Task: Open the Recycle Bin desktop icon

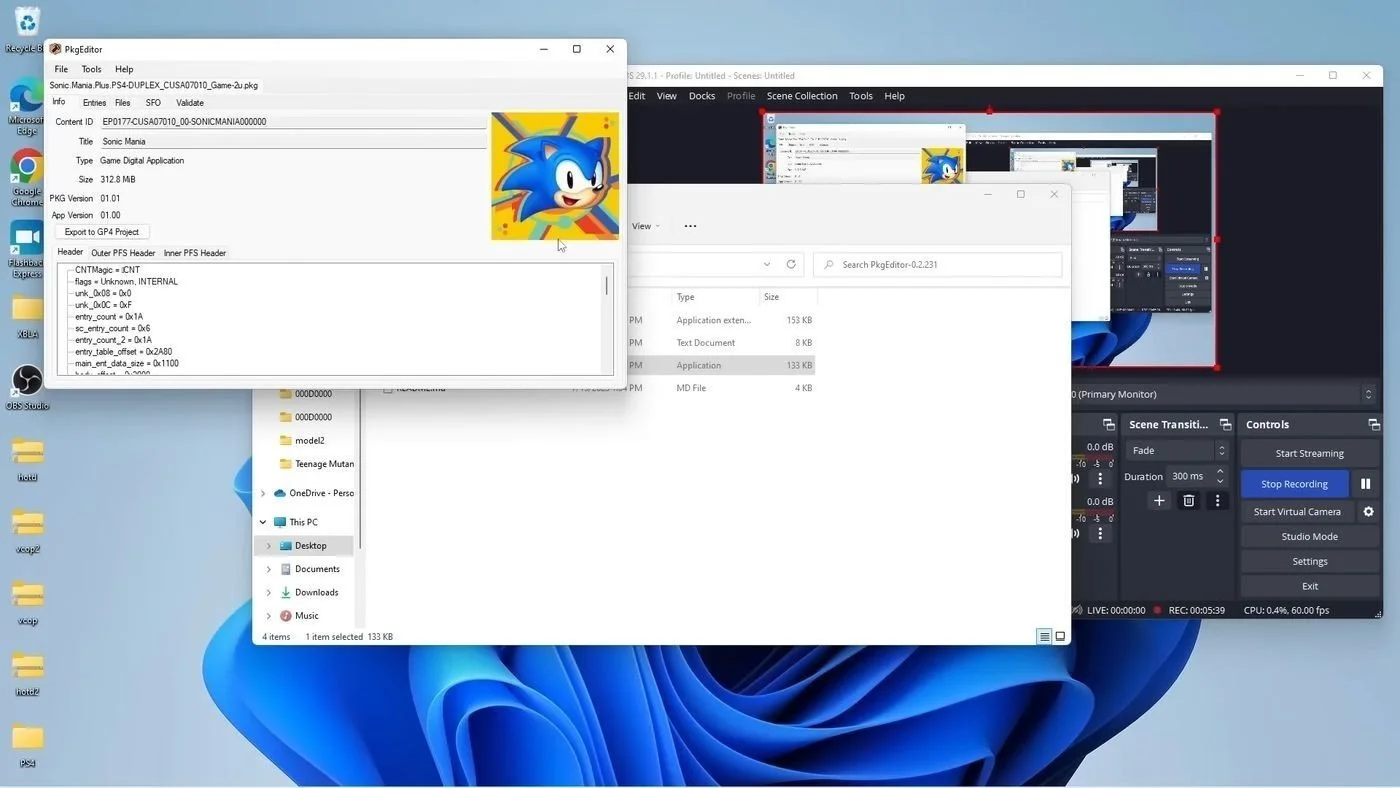Action: pyautogui.click(x=27, y=28)
